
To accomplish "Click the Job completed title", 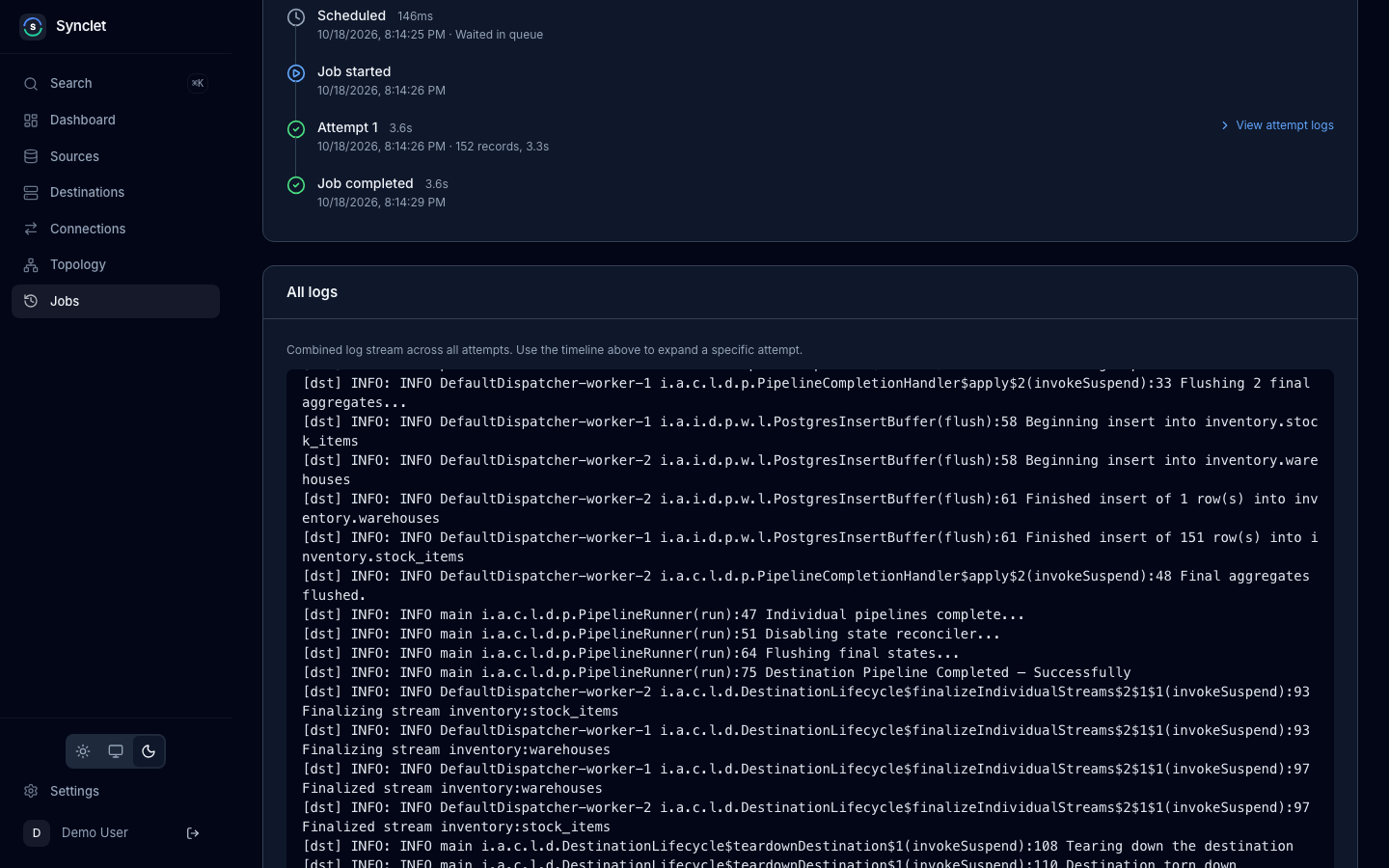I will pos(366,183).
